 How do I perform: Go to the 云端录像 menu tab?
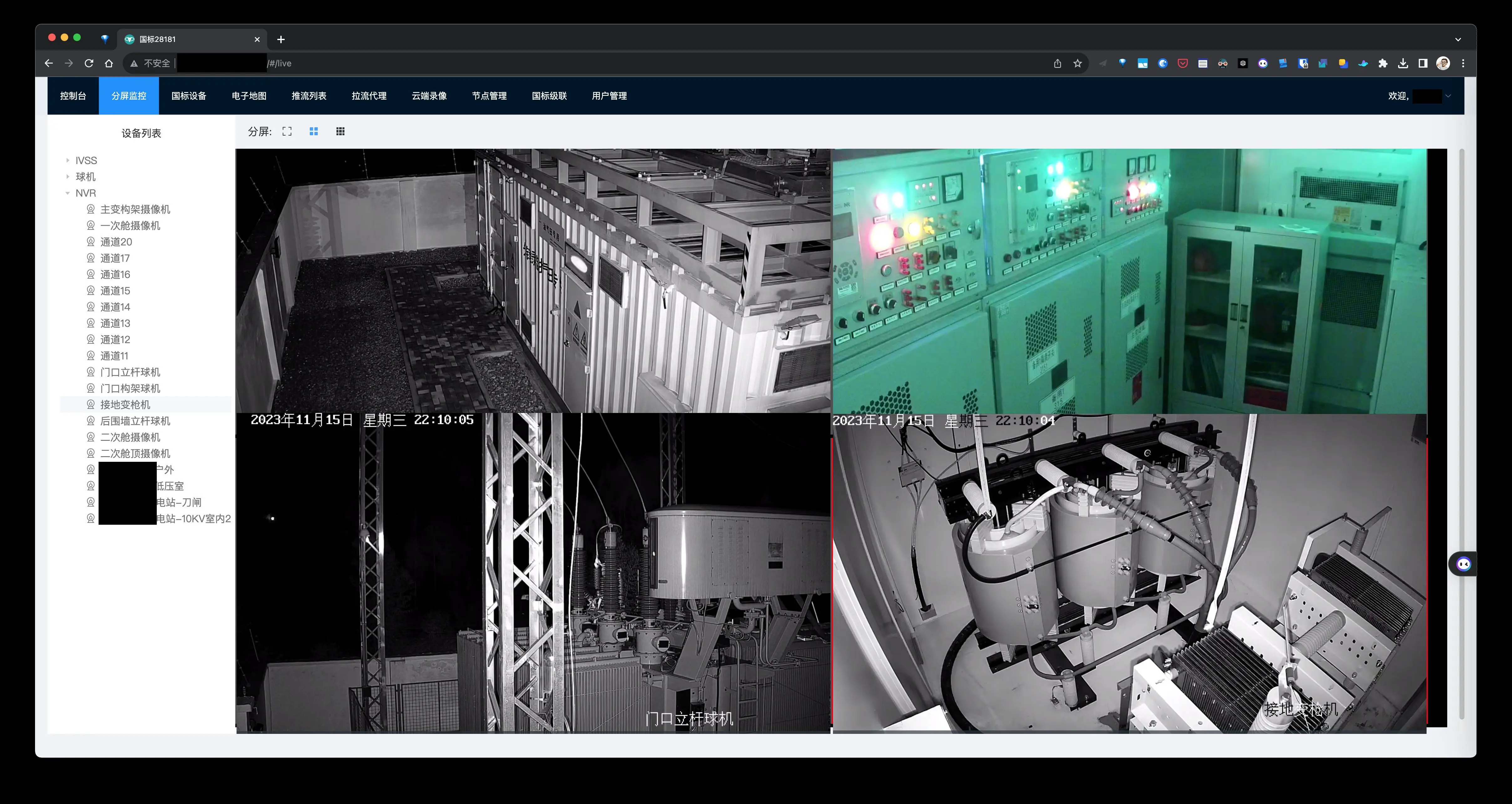coord(429,96)
